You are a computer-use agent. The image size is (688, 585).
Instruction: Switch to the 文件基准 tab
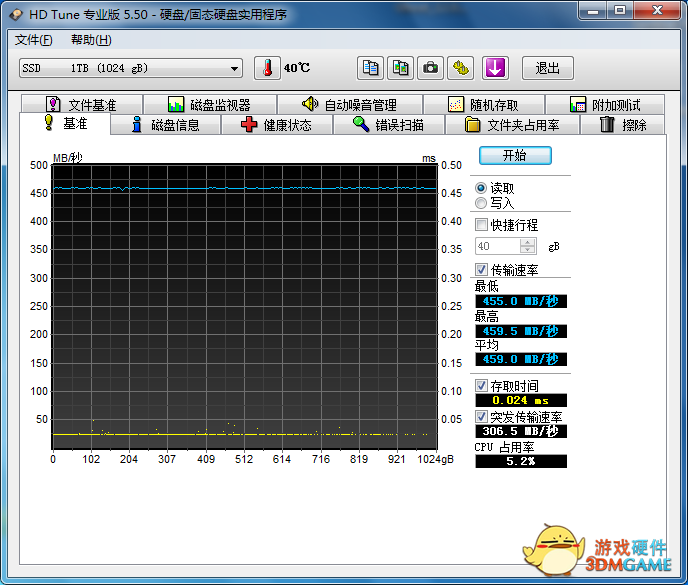click(82, 104)
